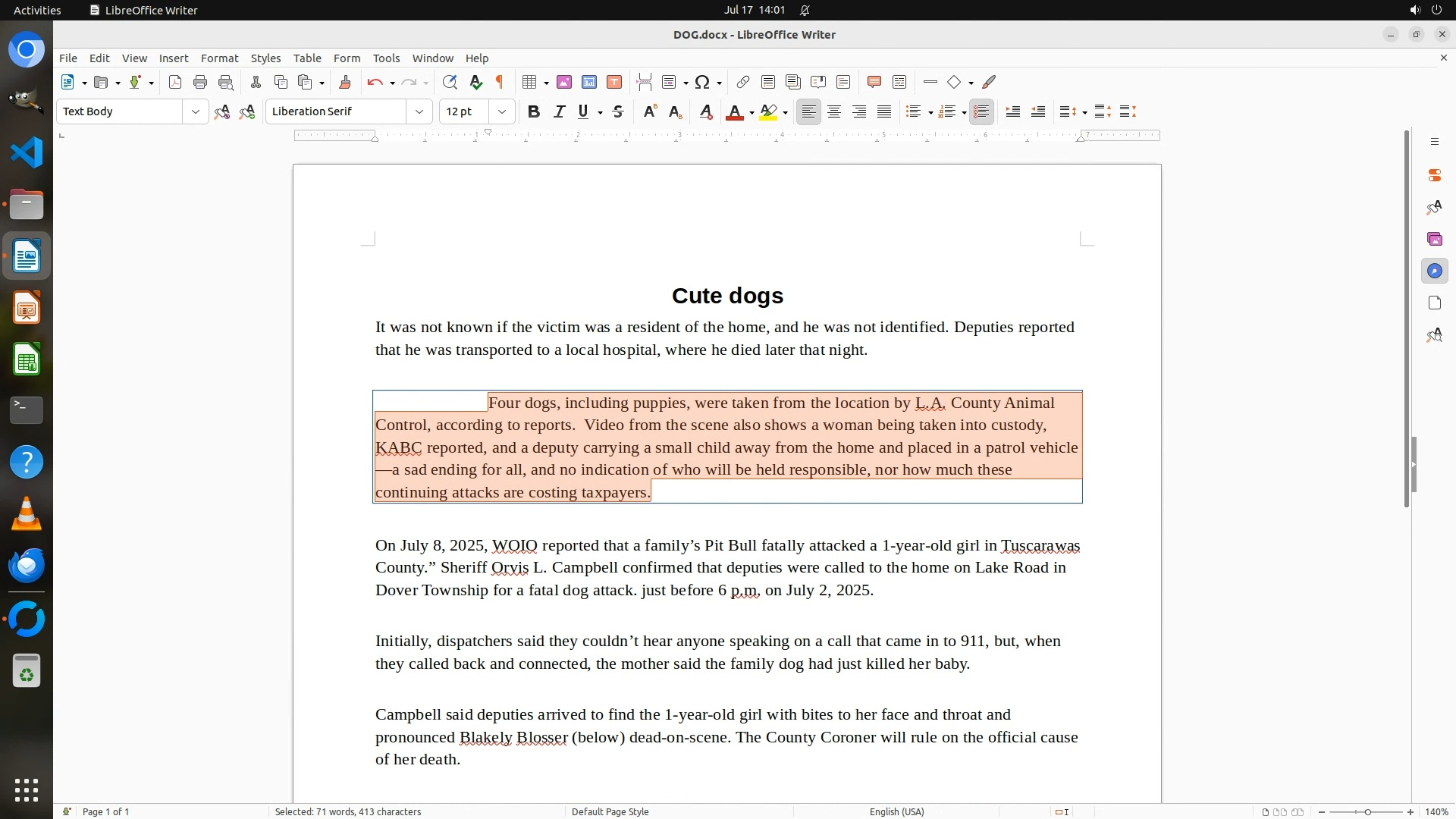Image resolution: width=1456 pixels, height=819 pixels.
Task: Click the Strikethrough formatting icon
Action: click(618, 111)
